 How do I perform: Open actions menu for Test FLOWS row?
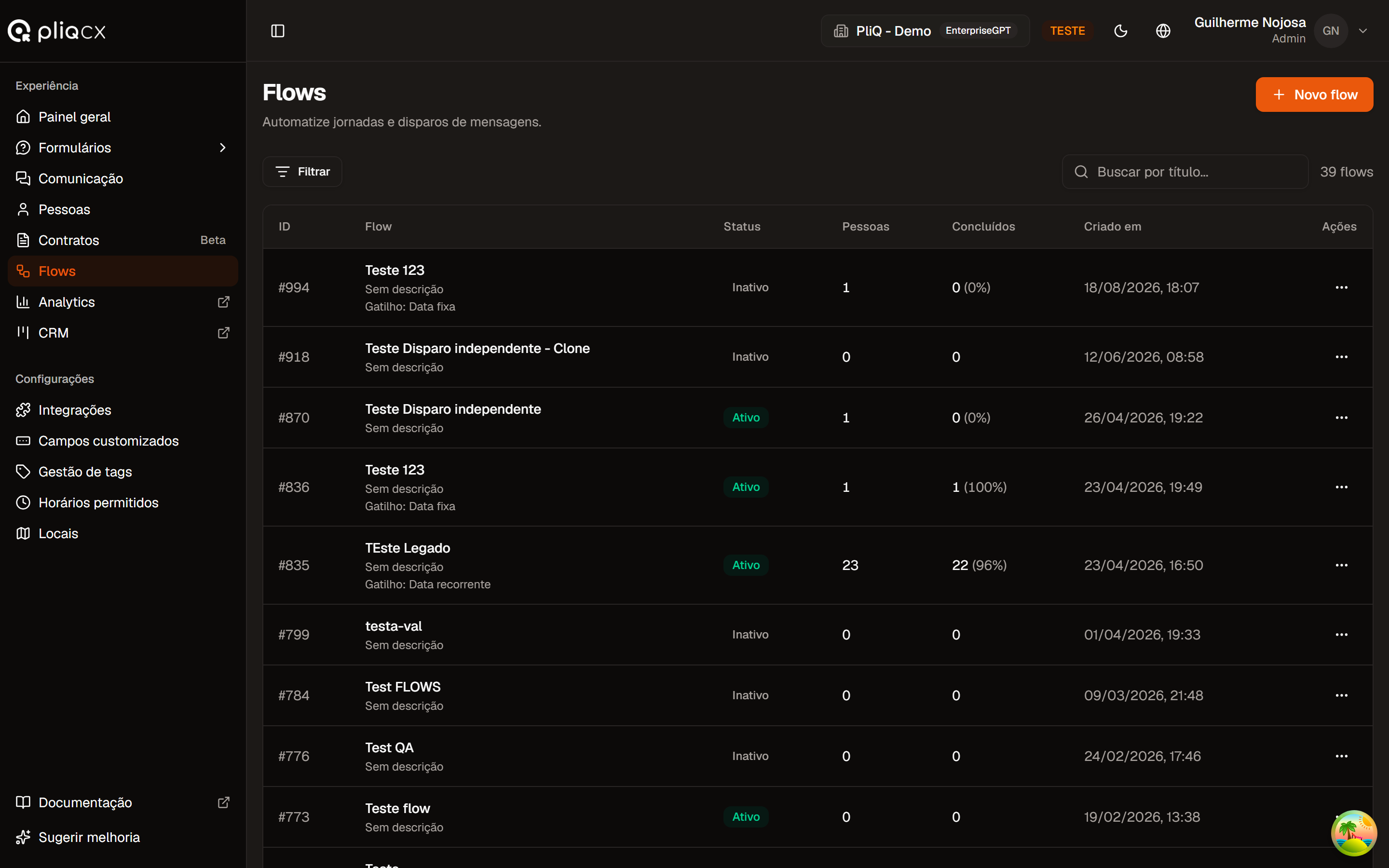point(1341,696)
